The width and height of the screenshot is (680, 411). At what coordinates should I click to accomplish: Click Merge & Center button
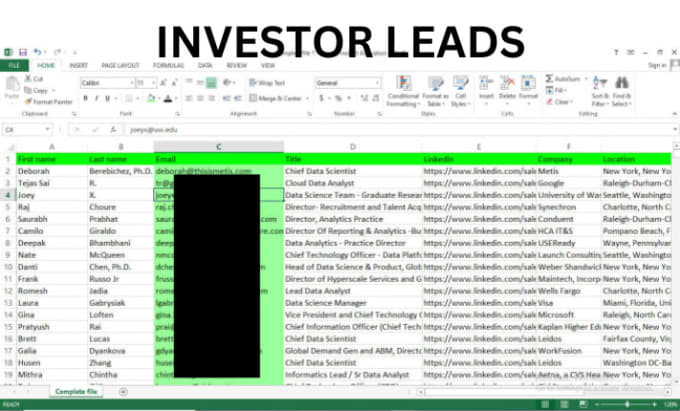[x=275, y=99]
